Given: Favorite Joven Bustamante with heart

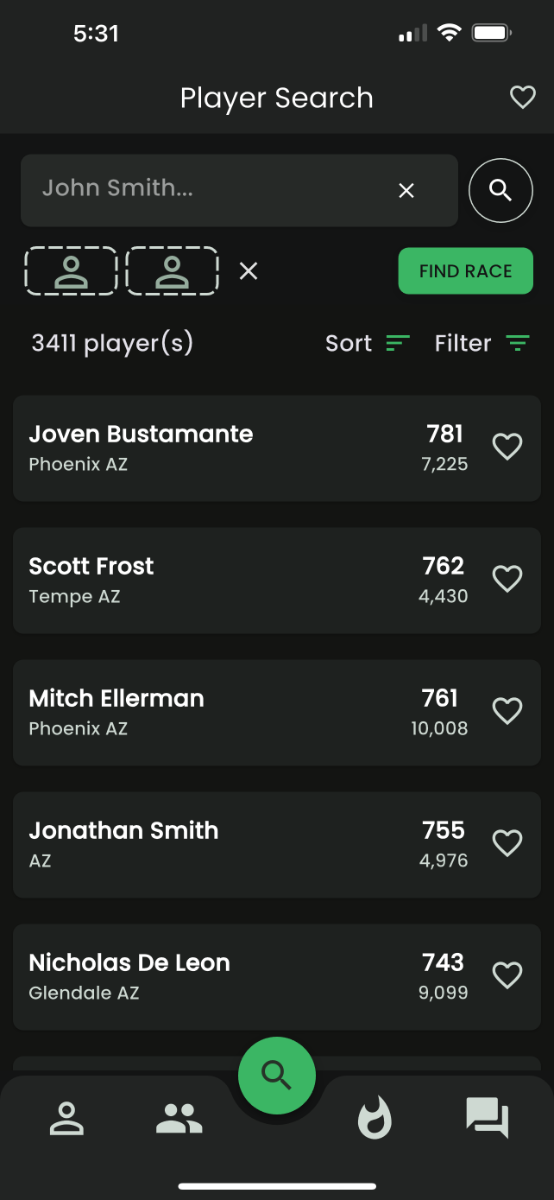Looking at the screenshot, I should click(x=508, y=447).
